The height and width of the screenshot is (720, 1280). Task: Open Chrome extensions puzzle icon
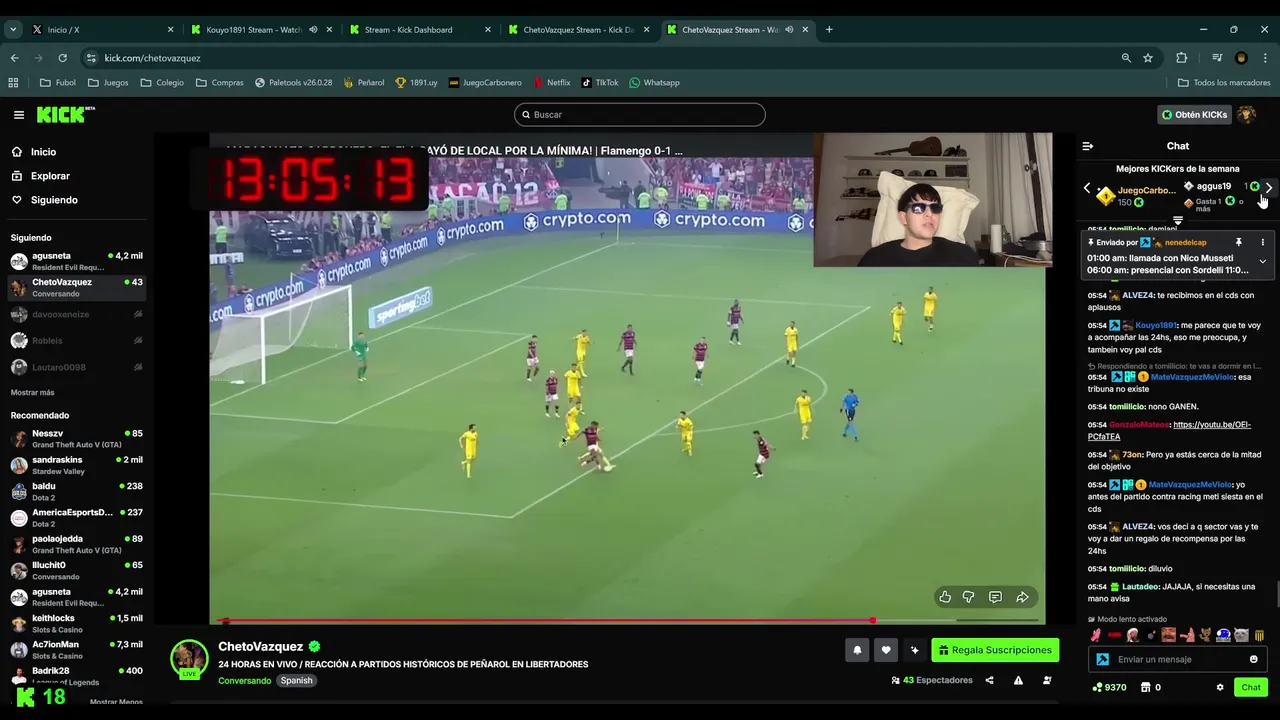click(x=1181, y=58)
